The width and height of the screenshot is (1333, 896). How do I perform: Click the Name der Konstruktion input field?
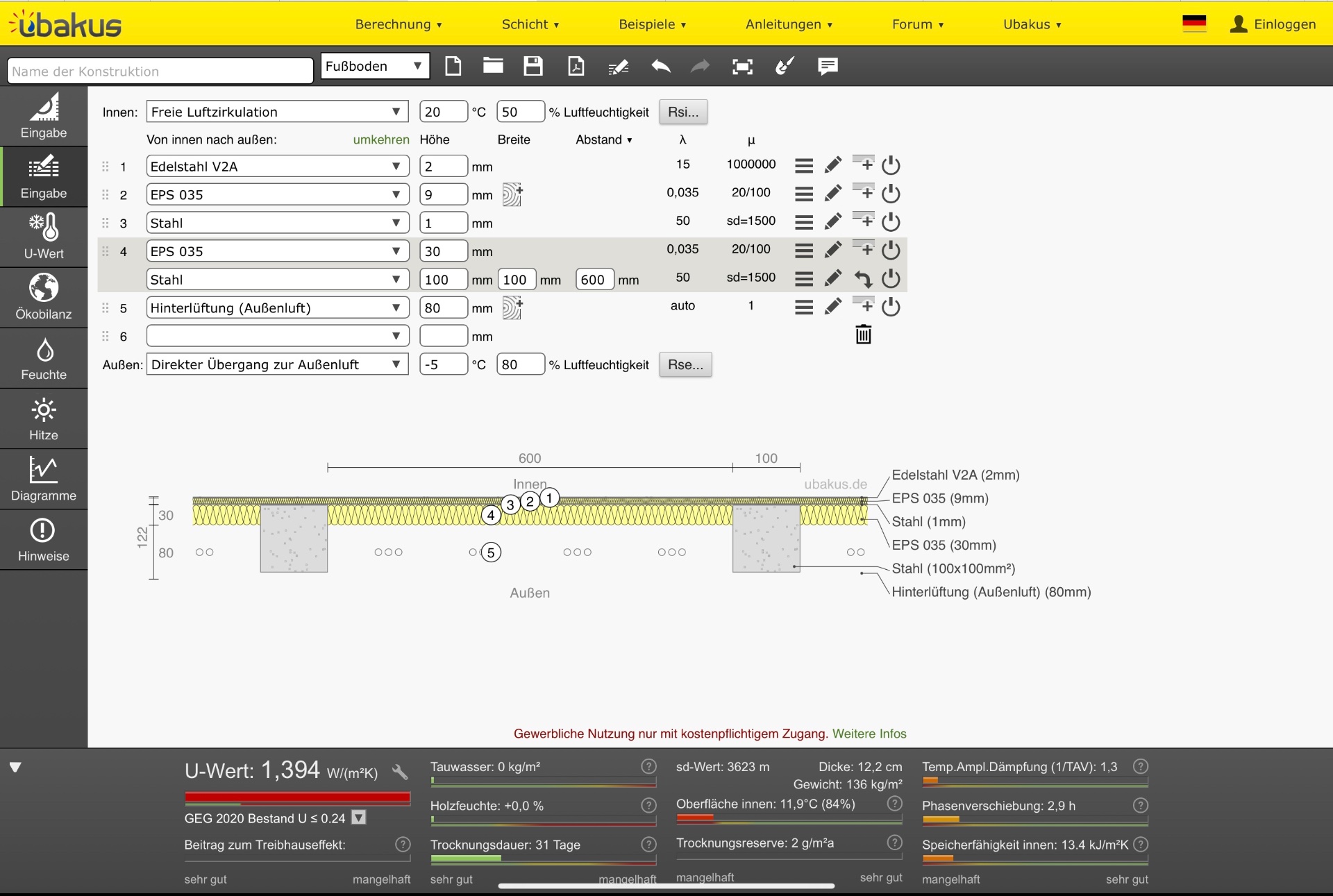pos(160,71)
